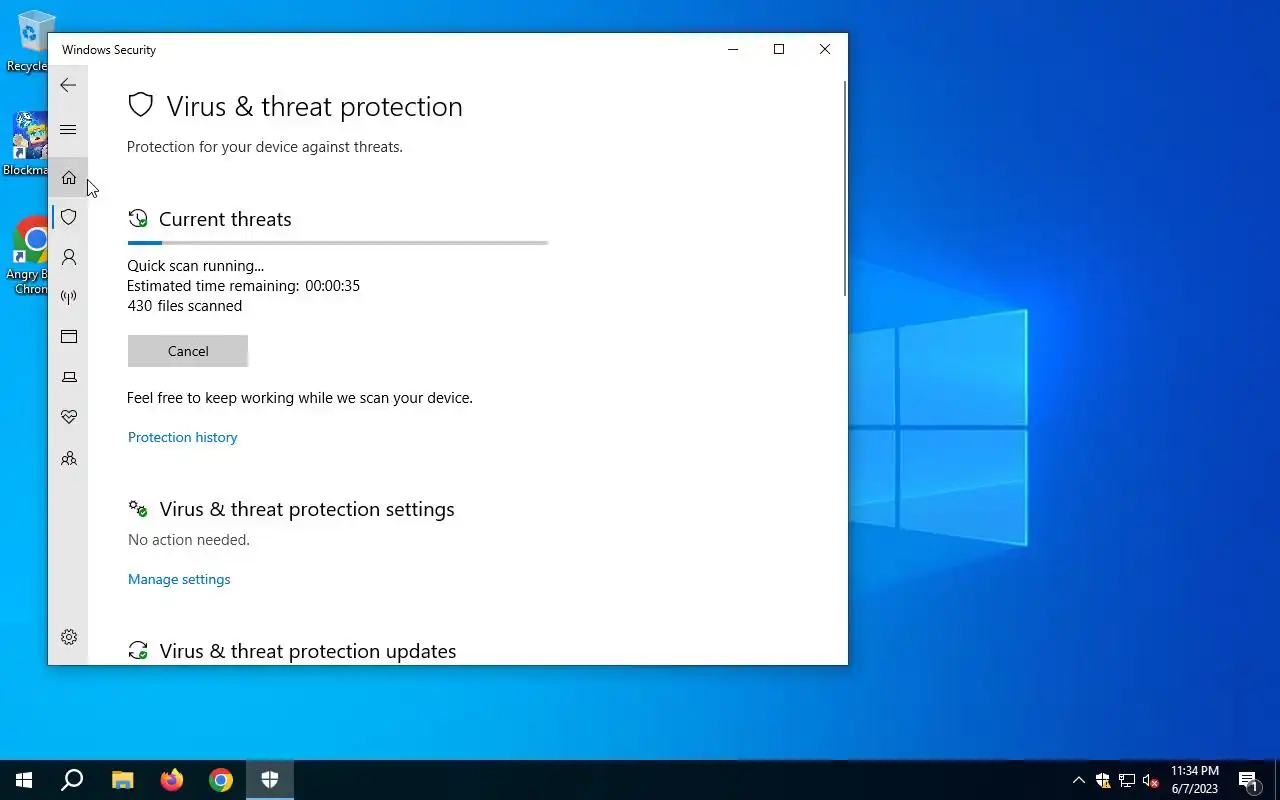Open the hamburger navigation menu
This screenshot has width=1280, height=800.
click(x=68, y=130)
